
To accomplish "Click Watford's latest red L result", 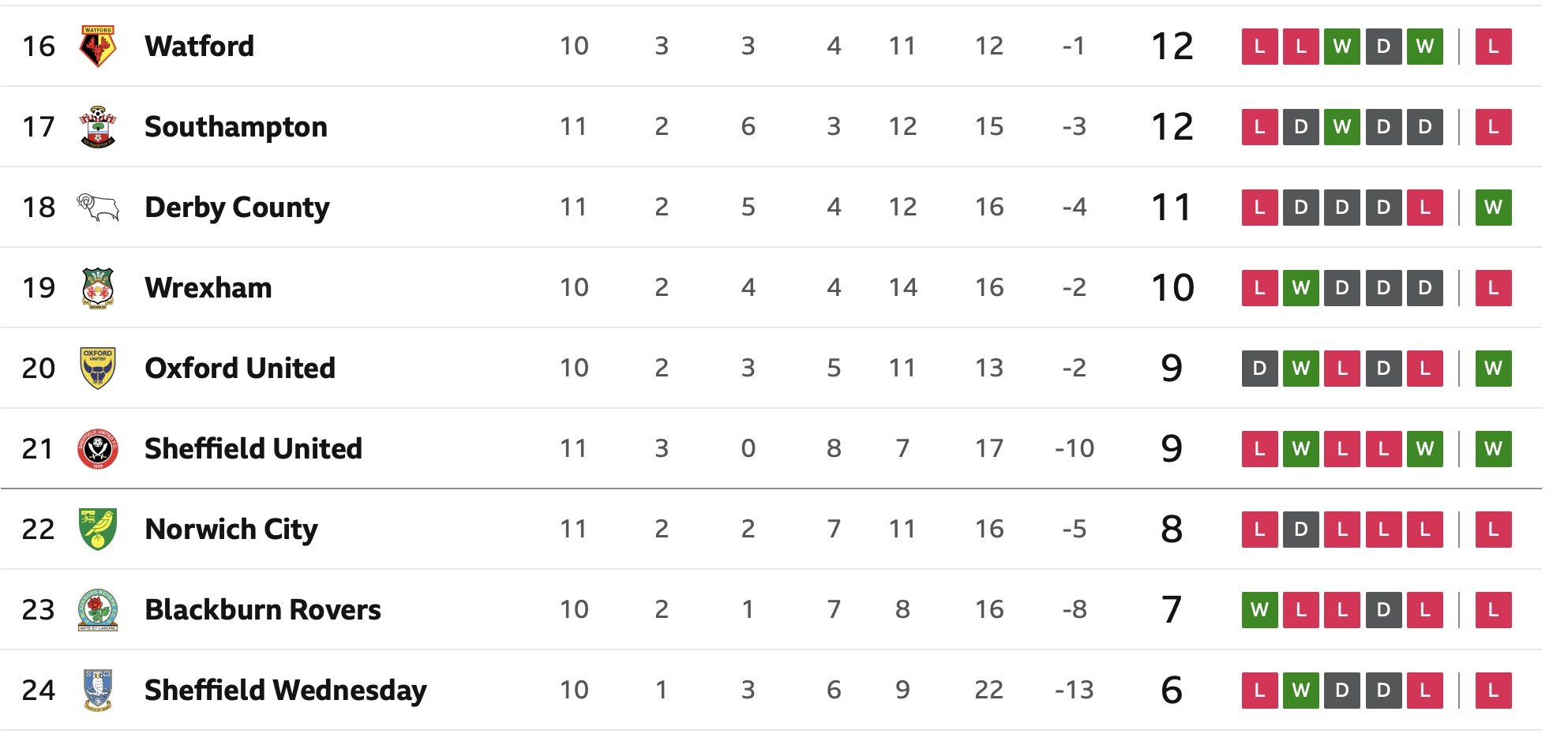I will point(1493,47).
